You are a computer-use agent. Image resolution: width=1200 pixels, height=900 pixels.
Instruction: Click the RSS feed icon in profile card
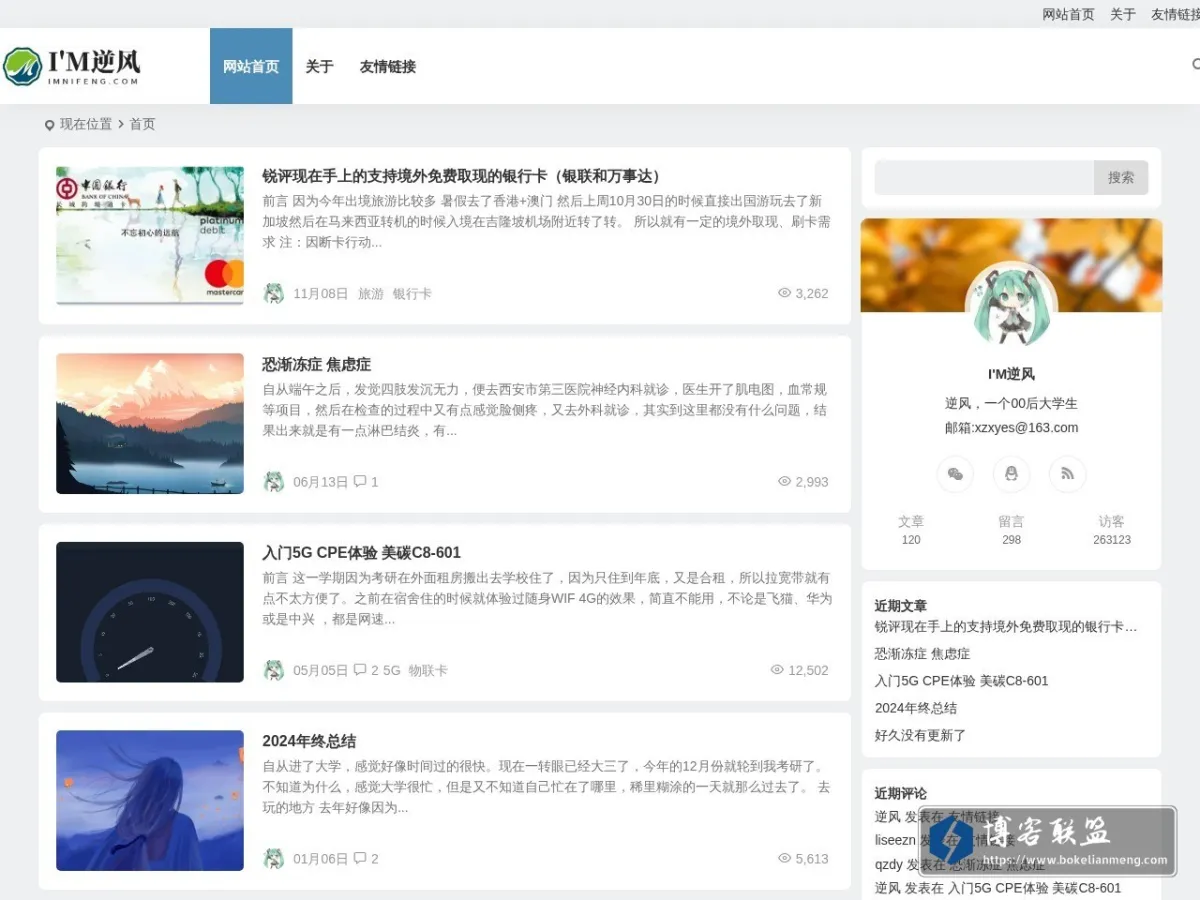[1067, 474]
